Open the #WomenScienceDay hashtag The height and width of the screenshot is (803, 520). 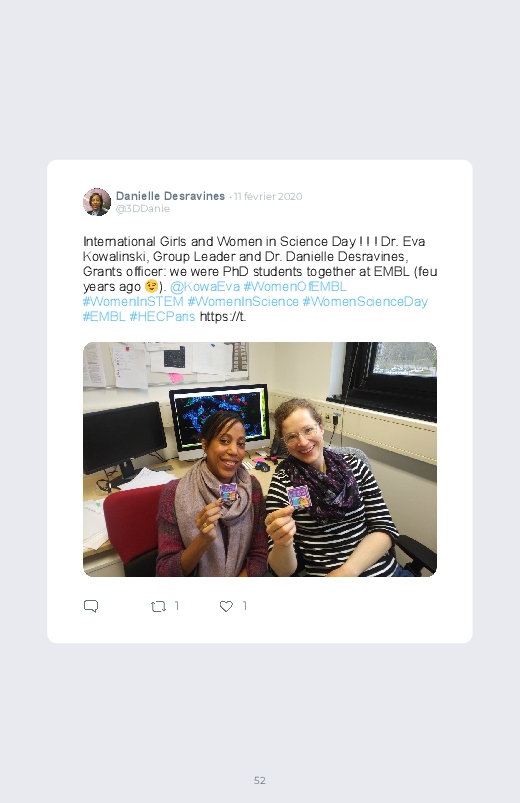(365, 301)
